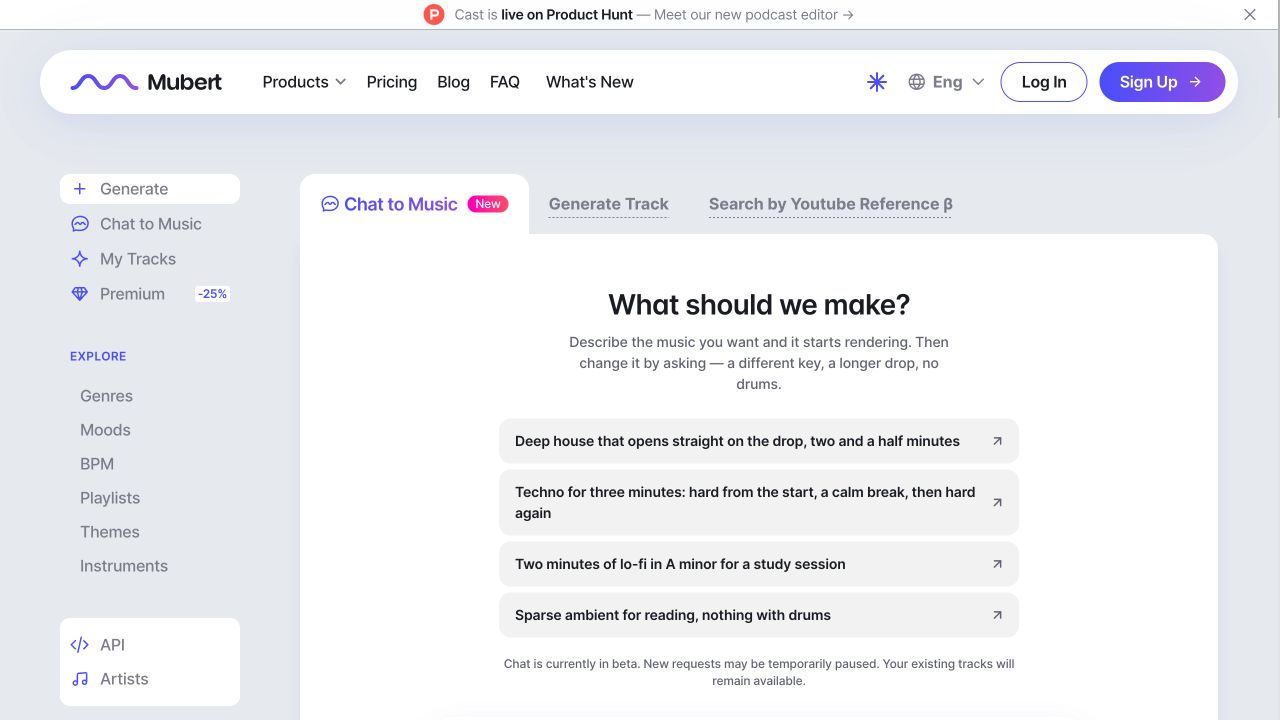1280x720 pixels.
Task: Select the Chat to Music tab
Action: [414, 204]
